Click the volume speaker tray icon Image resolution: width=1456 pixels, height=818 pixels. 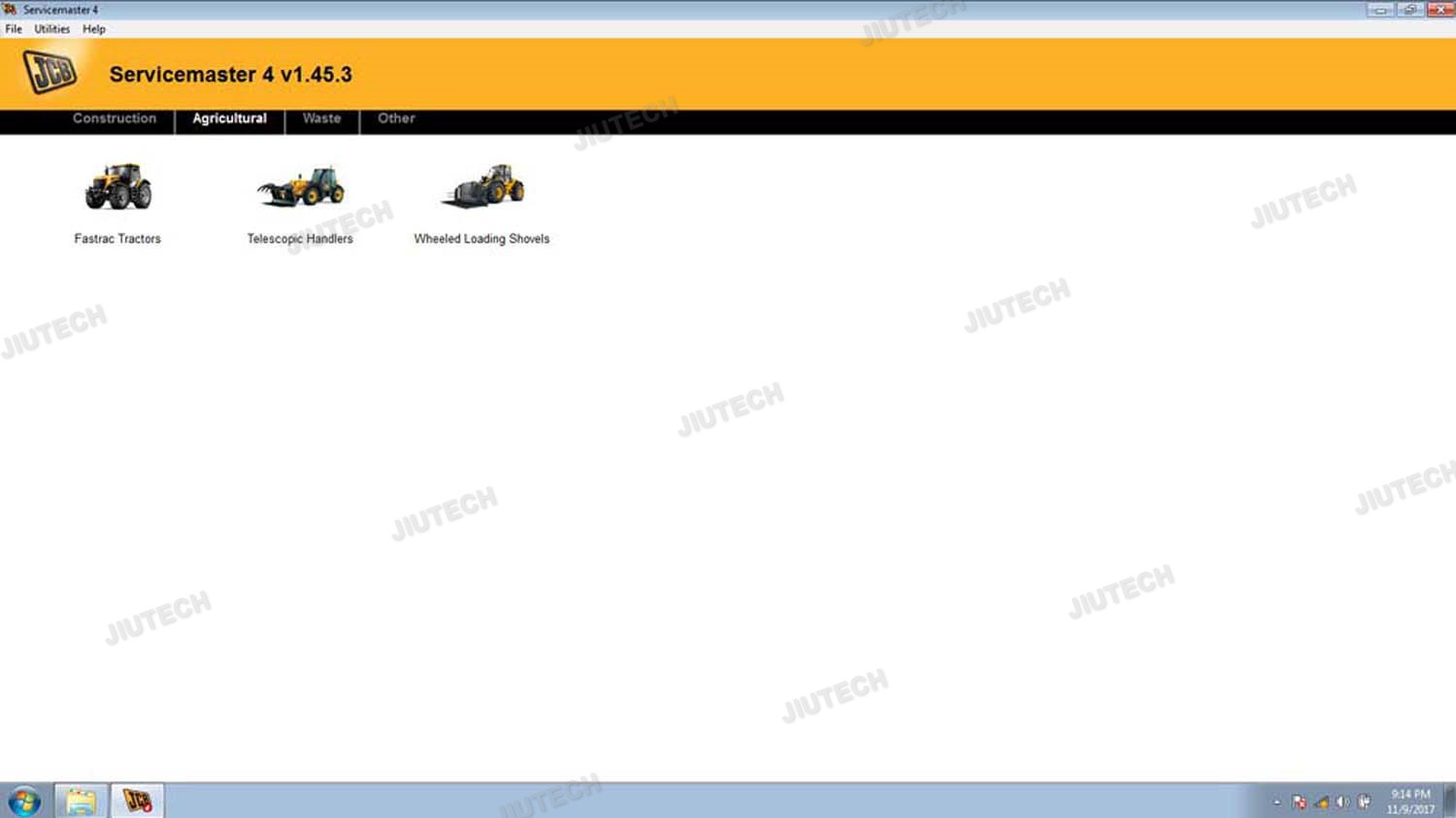1342,802
